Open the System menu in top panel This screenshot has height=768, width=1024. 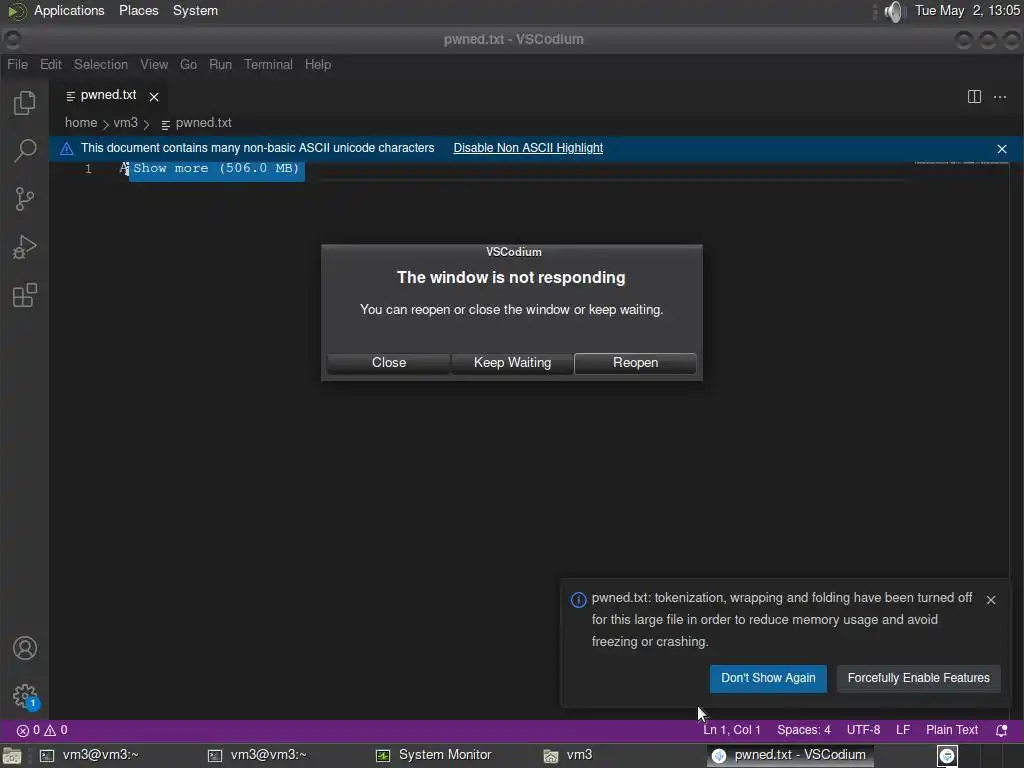195,11
